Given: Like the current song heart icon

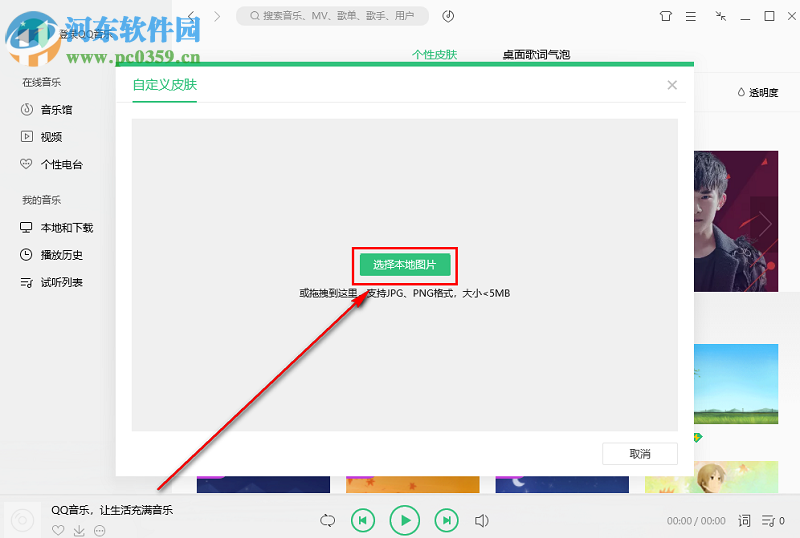Looking at the screenshot, I should [58, 530].
